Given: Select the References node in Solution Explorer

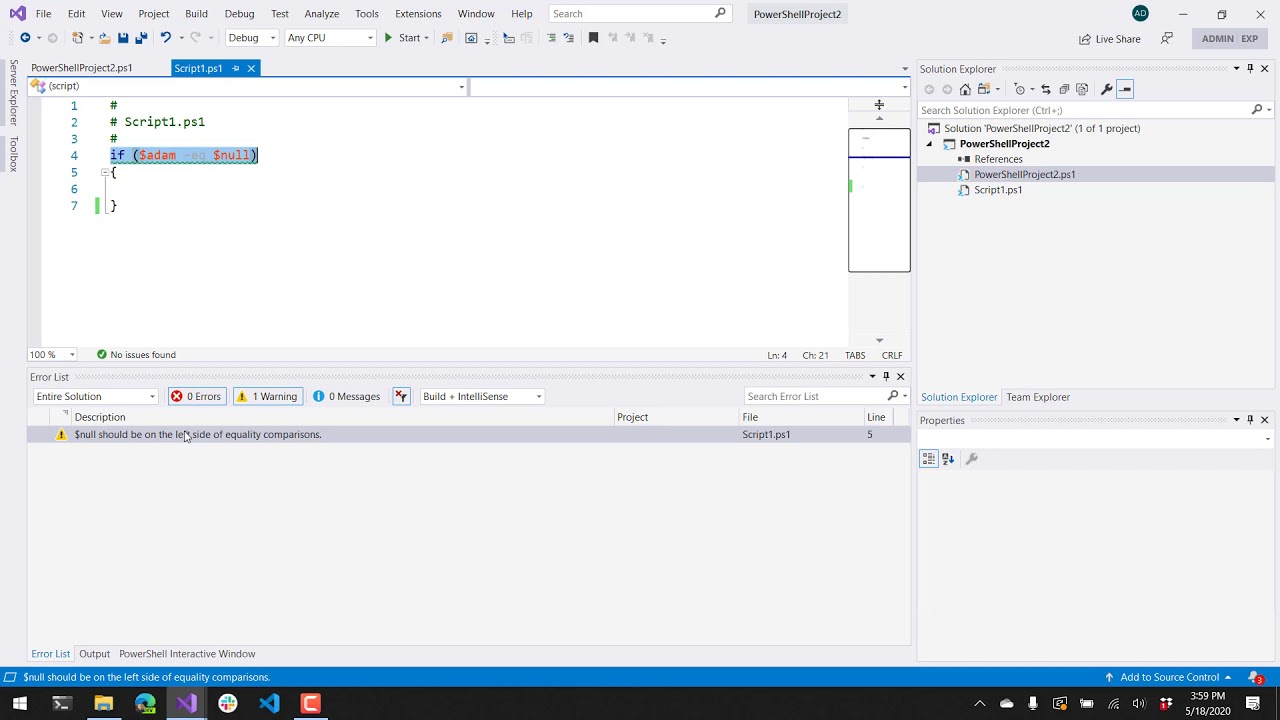Looking at the screenshot, I should [998, 159].
